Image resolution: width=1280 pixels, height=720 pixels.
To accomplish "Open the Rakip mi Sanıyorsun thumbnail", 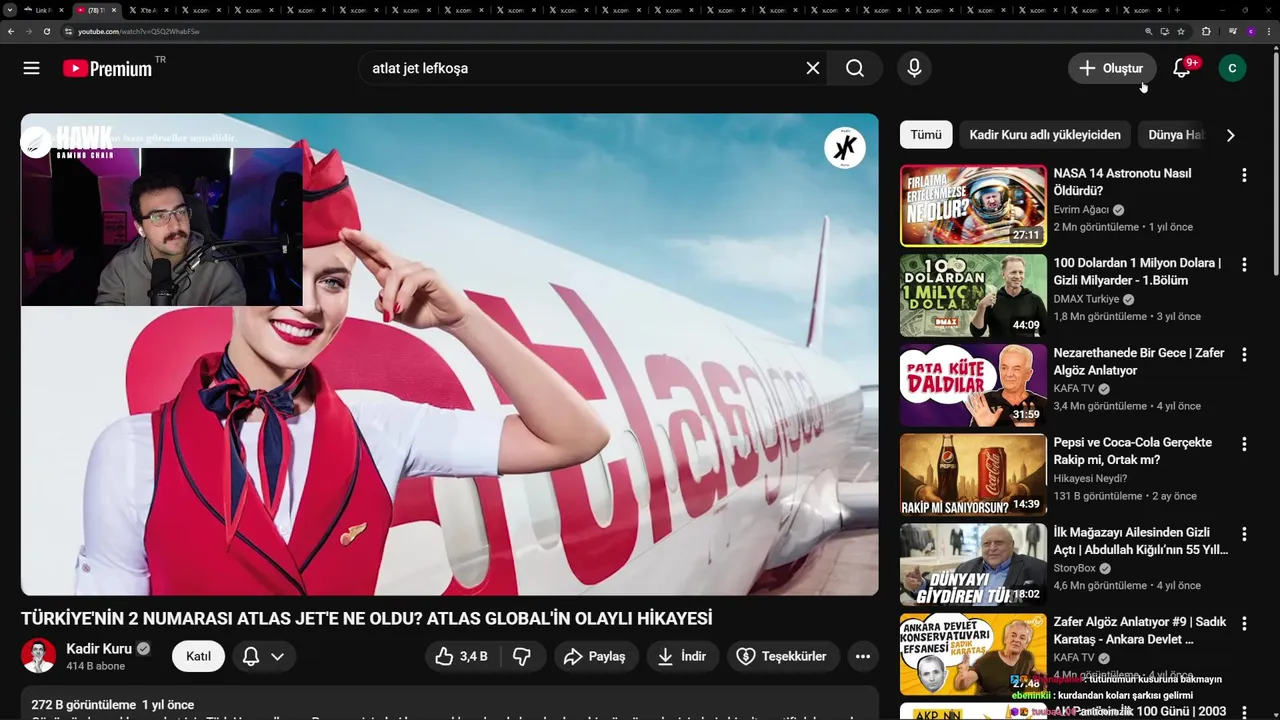I will tap(973, 475).
